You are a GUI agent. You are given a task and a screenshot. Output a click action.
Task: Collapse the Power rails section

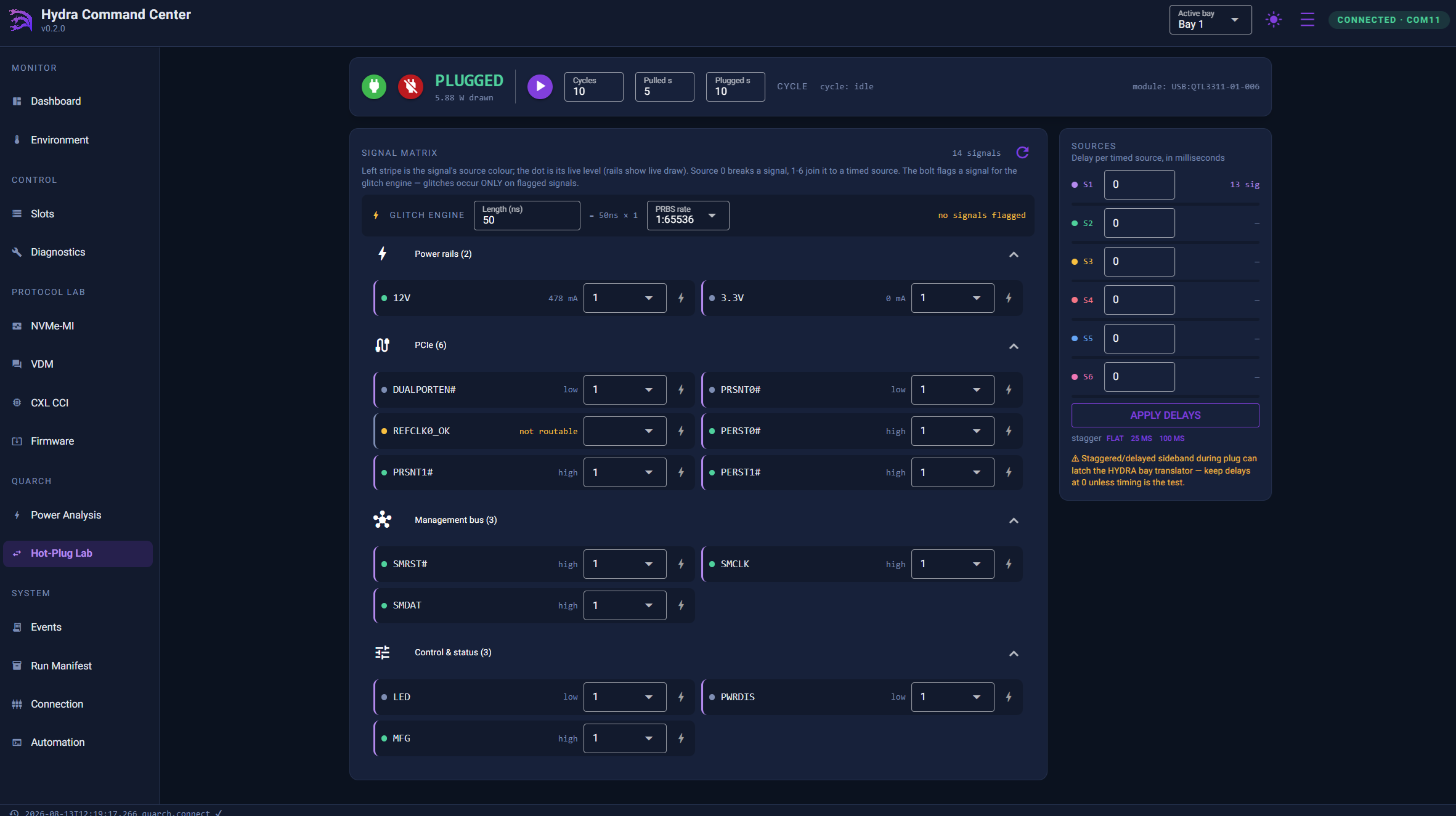pos(1014,254)
